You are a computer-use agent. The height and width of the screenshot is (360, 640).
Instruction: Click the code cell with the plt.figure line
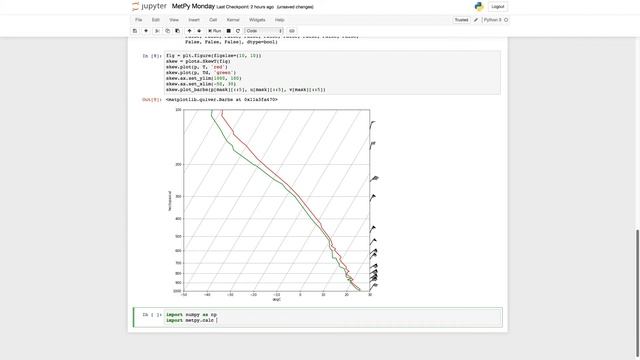tap(332, 73)
